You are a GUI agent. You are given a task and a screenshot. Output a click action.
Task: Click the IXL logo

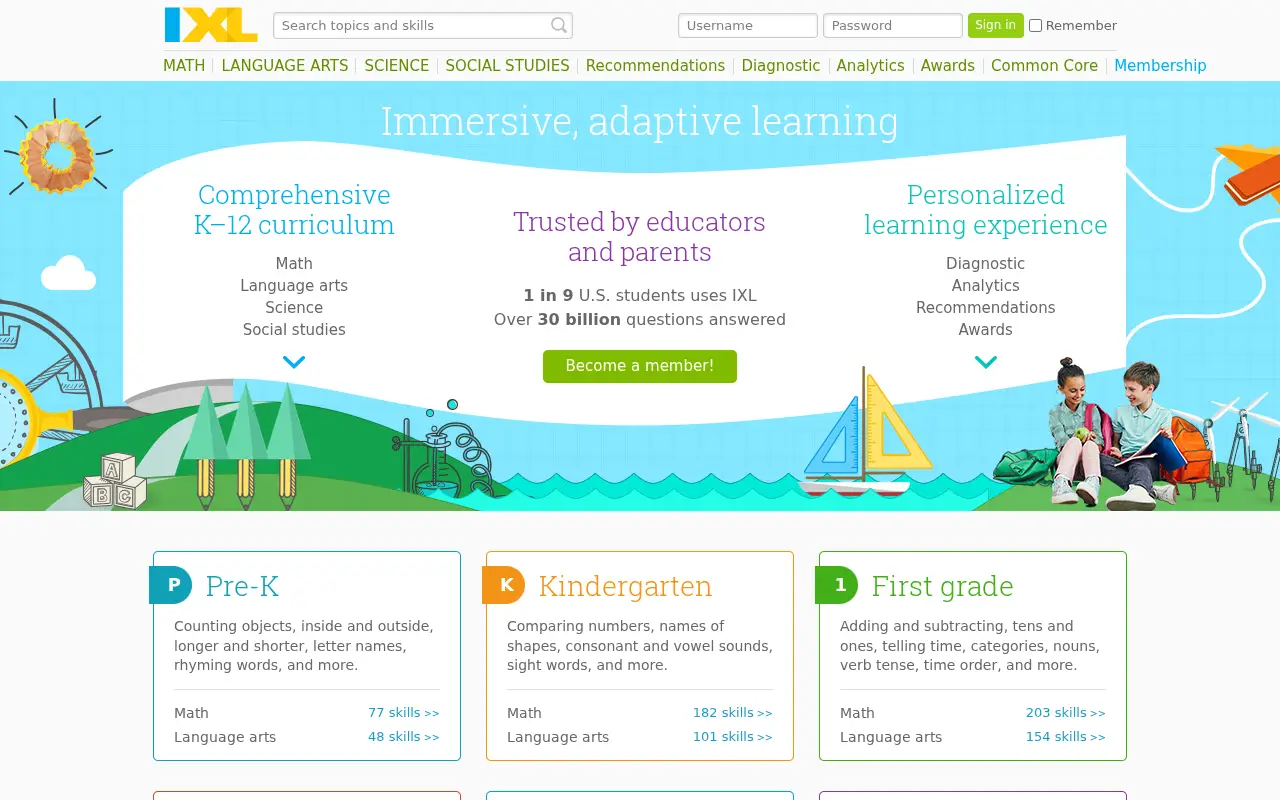[x=211, y=25]
